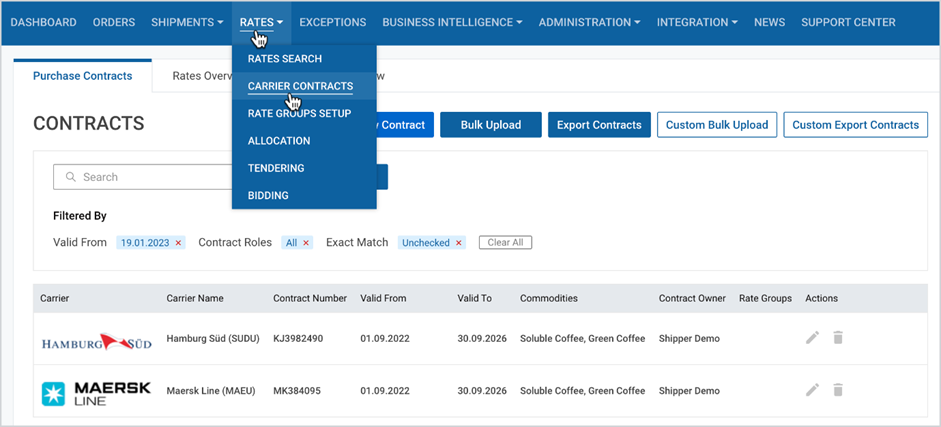The height and width of the screenshot is (427, 941).
Task: Edit the Maersk Line contract pencil icon
Action: [812, 390]
